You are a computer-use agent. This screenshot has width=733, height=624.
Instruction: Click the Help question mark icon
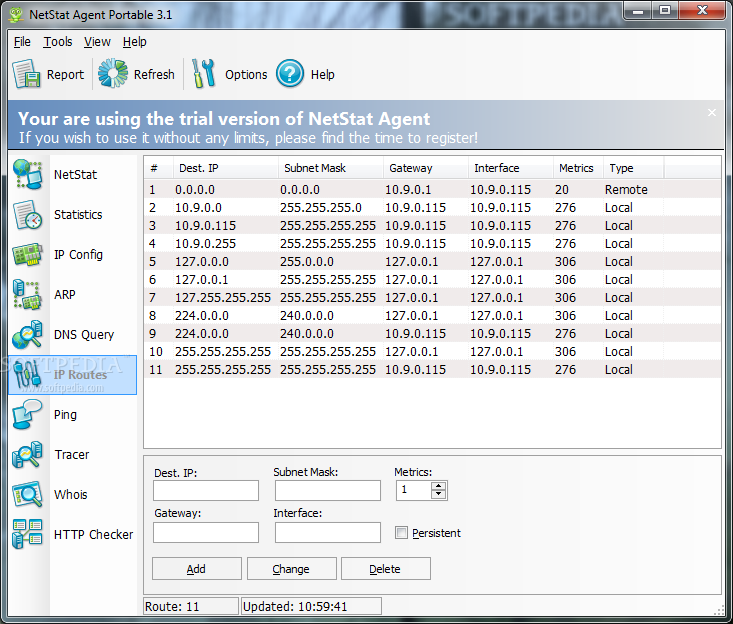[x=290, y=73]
